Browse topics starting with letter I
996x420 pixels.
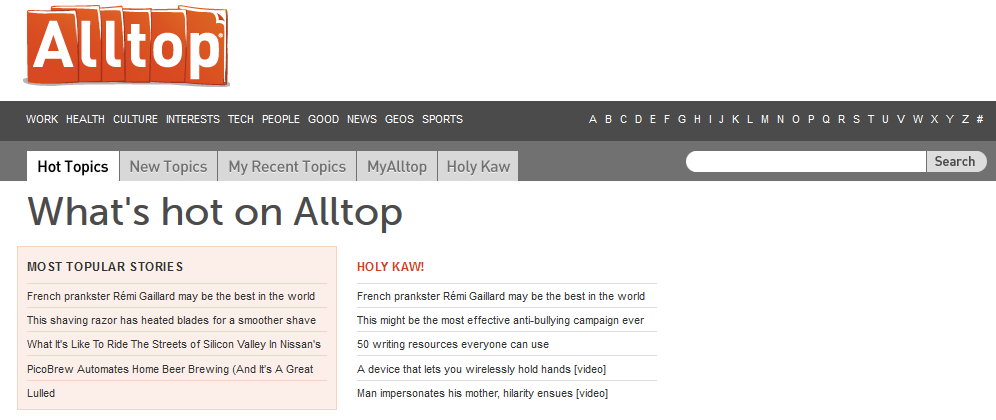710,119
